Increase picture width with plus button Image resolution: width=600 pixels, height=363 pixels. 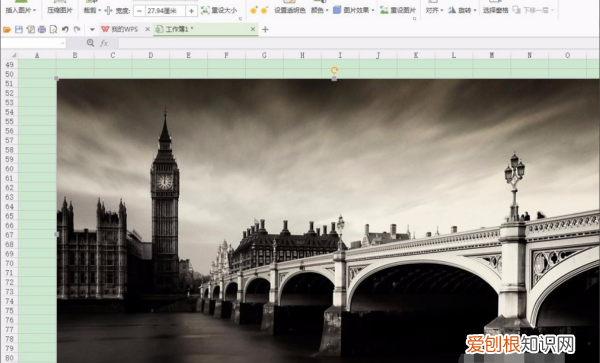coord(191,11)
